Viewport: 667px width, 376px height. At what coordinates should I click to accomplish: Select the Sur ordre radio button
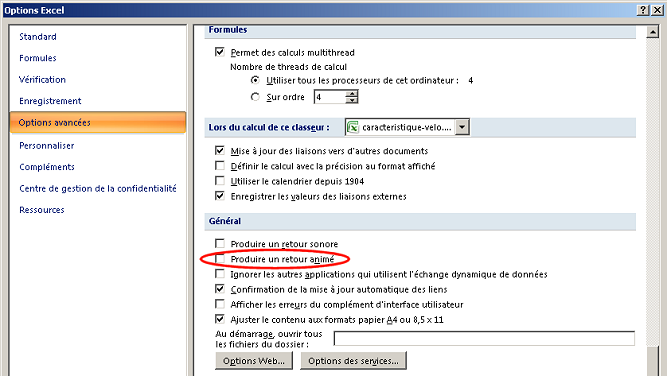pos(255,97)
